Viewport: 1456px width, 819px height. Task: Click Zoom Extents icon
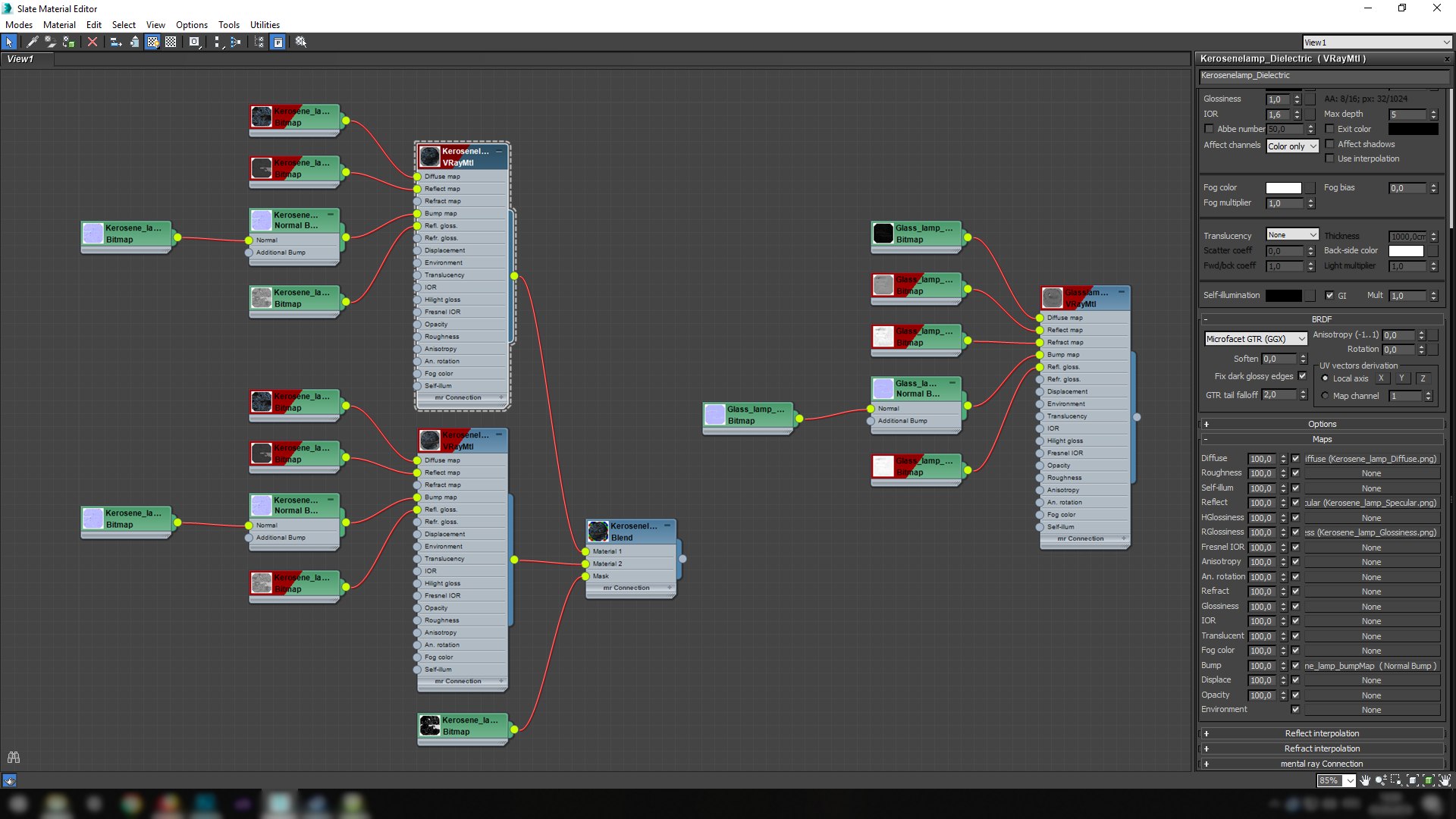(1413, 780)
